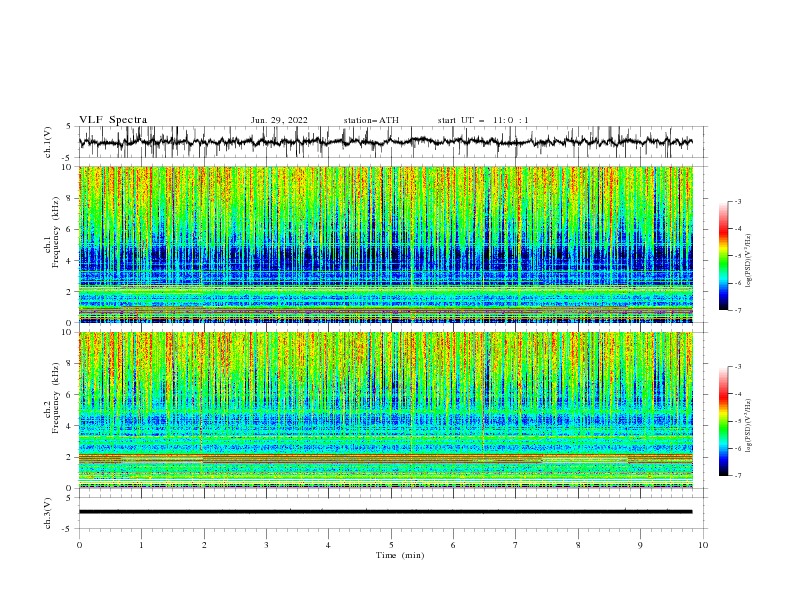Click the lower 'log(PSD)(V²/Hz)' colorbar label

click(x=748, y=426)
